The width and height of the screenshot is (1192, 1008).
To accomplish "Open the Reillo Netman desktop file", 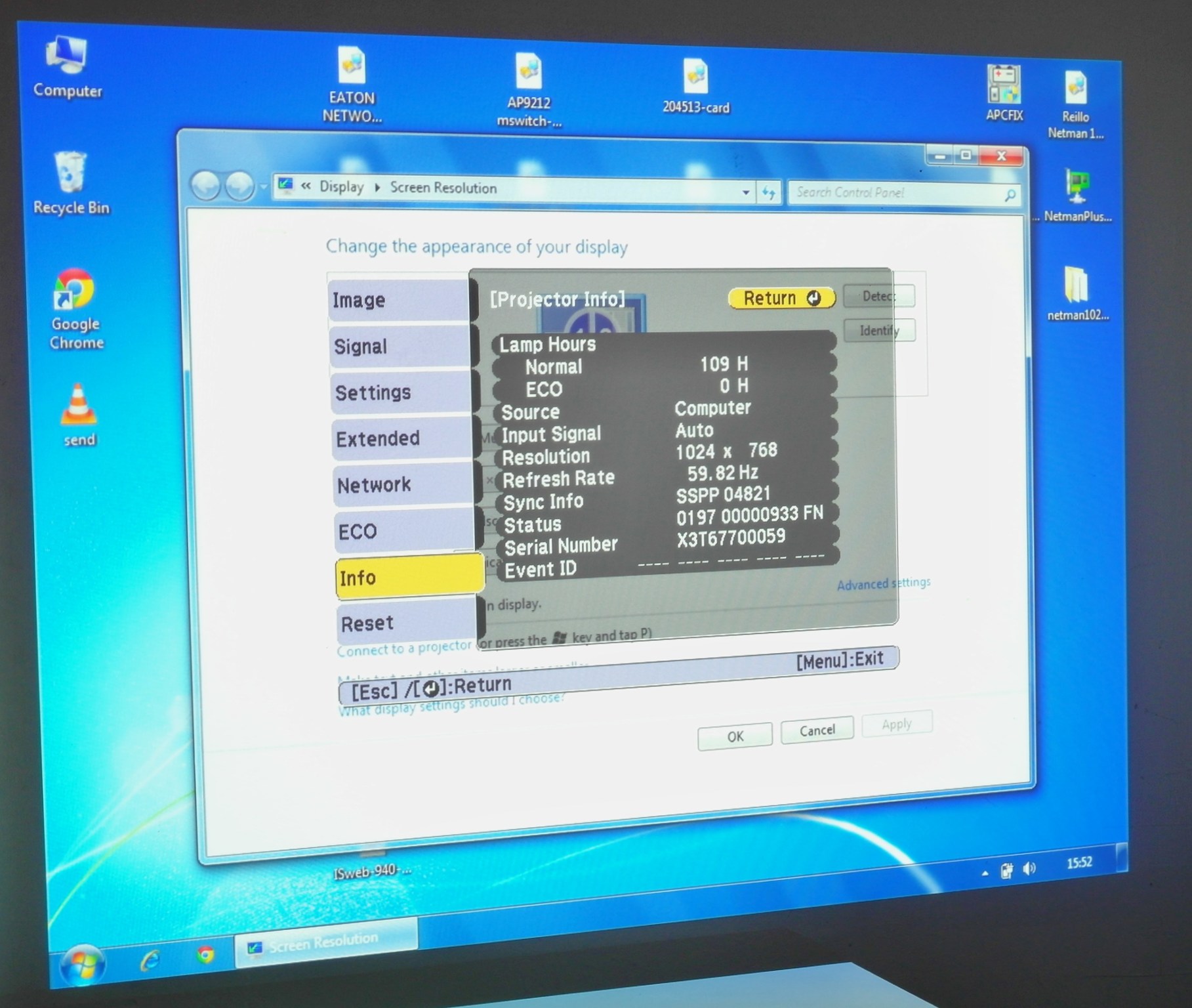I will [x=1075, y=105].
